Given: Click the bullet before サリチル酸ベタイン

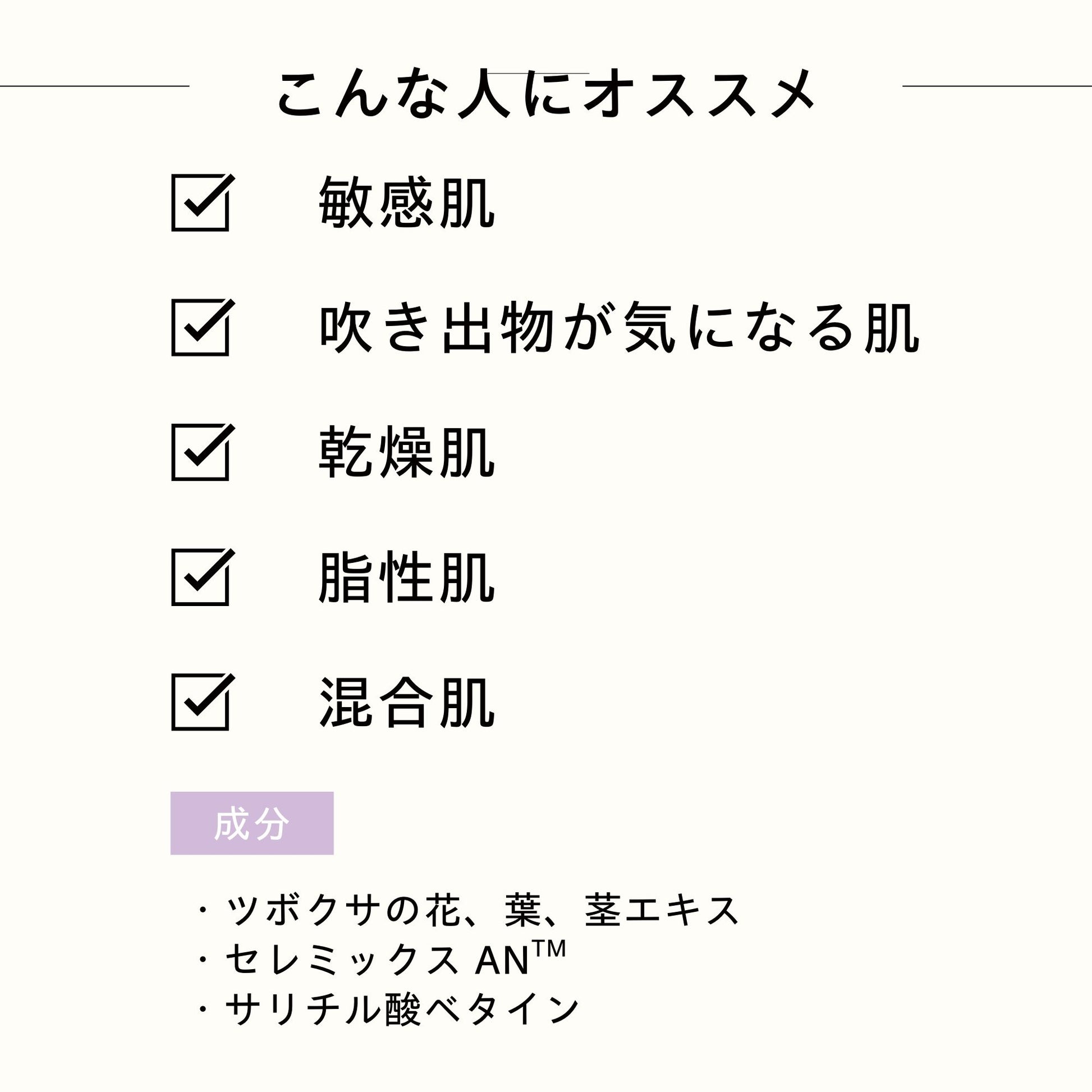Looking at the screenshot, I should pyautogui.click(x=202, y=1010).
